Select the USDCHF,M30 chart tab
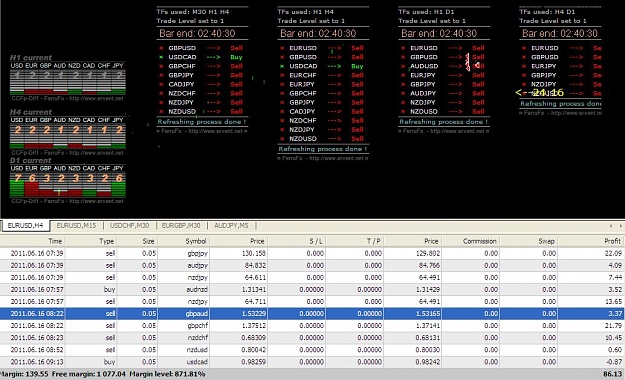Image resolution: width=625 pixels, height=380 pixels. pyautogui.click(x=129, y=225)
